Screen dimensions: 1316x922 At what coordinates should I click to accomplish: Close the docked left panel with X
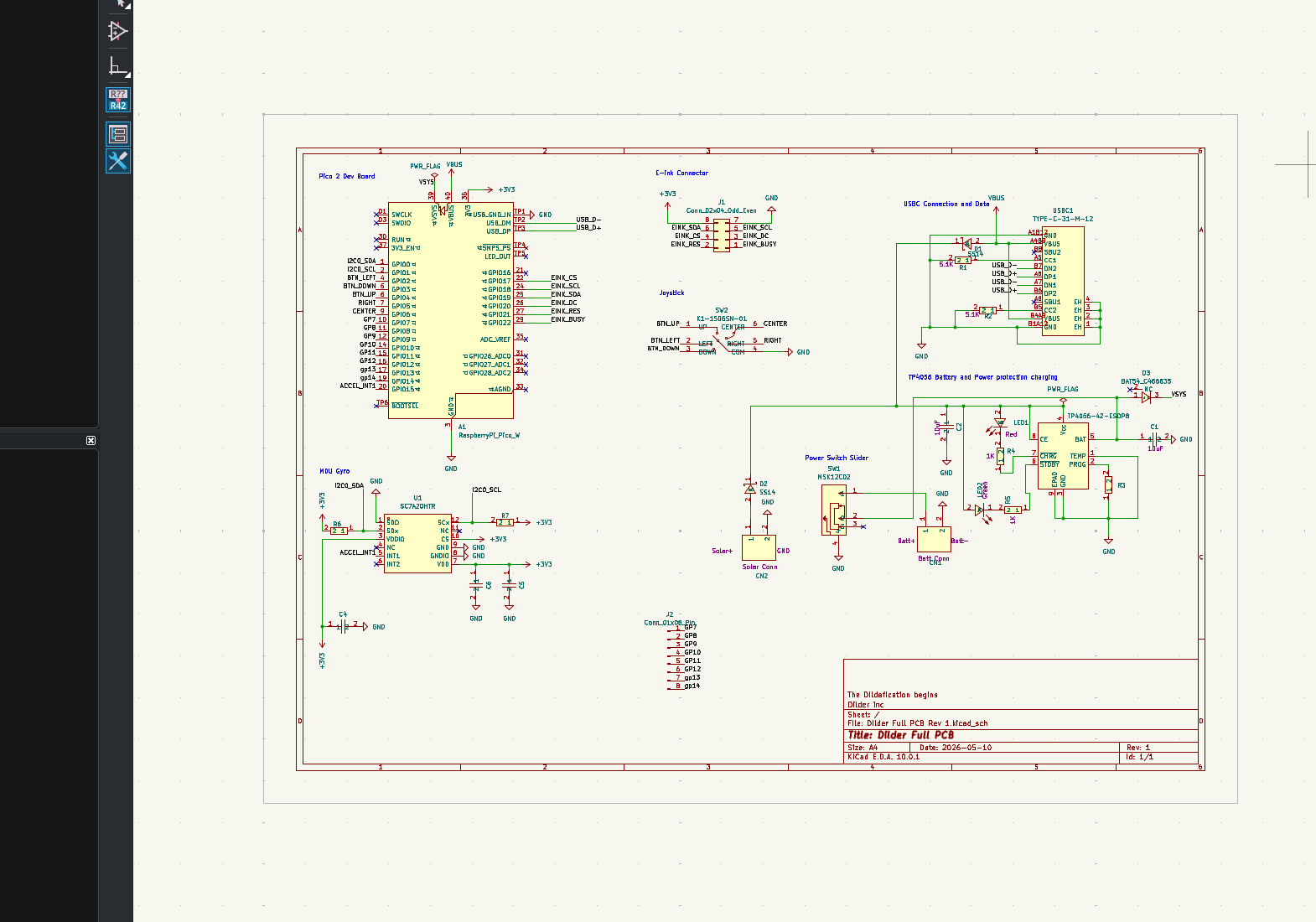pos(91,440)
